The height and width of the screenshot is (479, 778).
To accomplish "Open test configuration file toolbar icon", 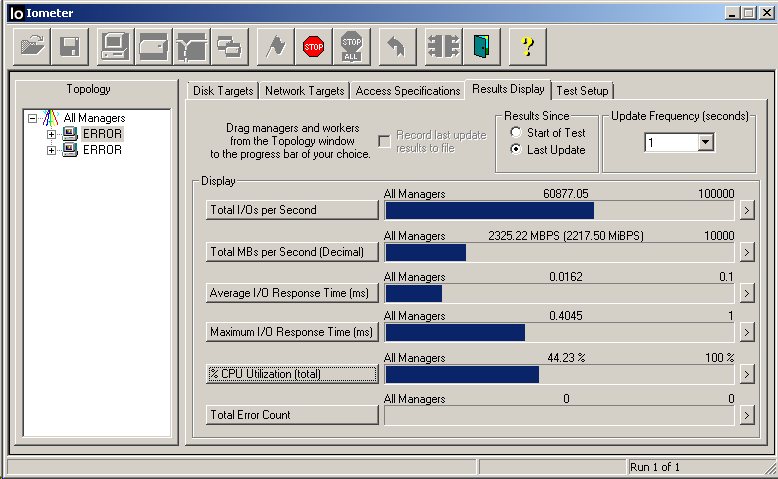I will click(32, 47).
